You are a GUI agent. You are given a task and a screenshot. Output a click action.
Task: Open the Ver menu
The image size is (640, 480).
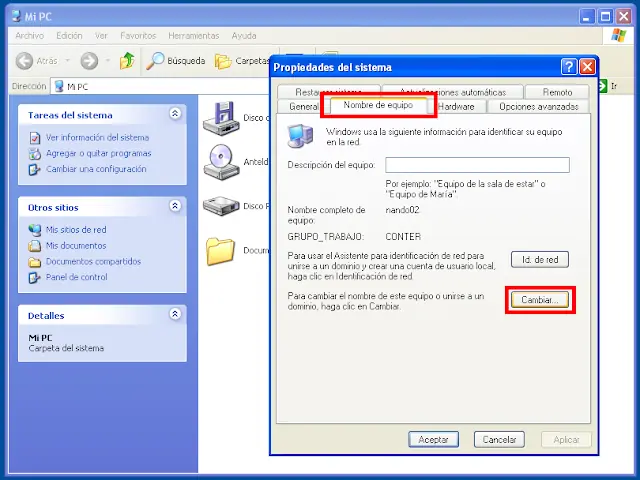[x=101, y=36]
